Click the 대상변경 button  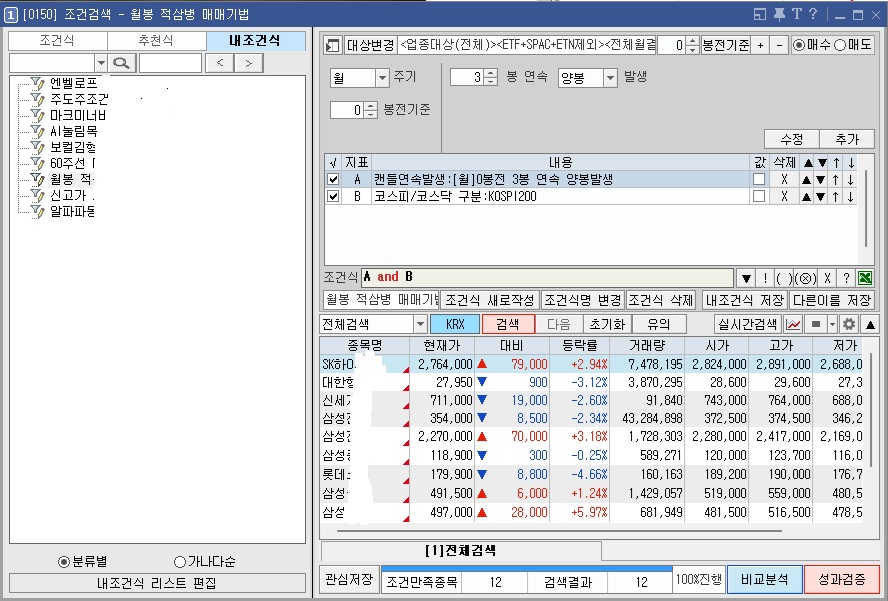click(370, 45)
